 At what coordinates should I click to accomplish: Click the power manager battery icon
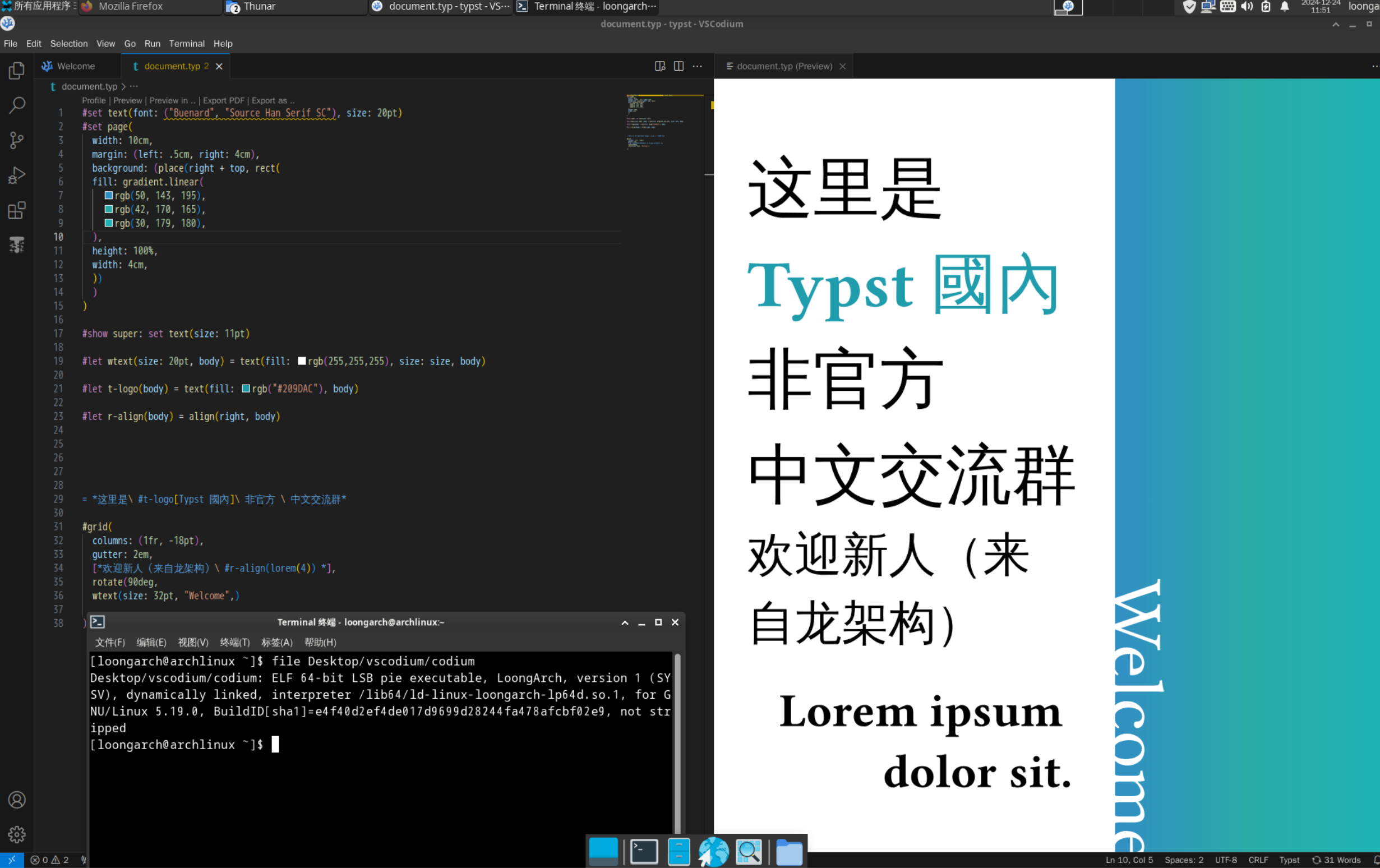click(1266, 7)
